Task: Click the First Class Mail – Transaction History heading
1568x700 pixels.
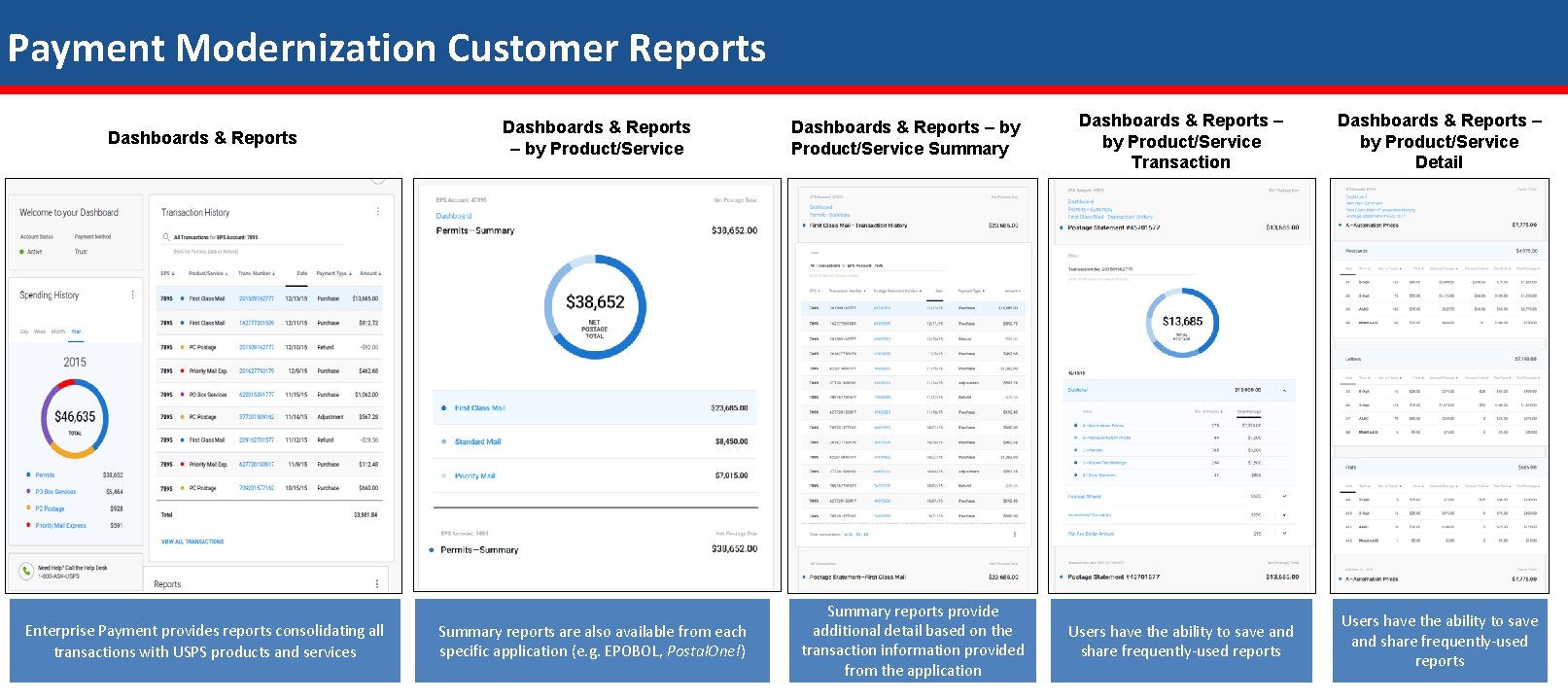Action: click(858, 226)
